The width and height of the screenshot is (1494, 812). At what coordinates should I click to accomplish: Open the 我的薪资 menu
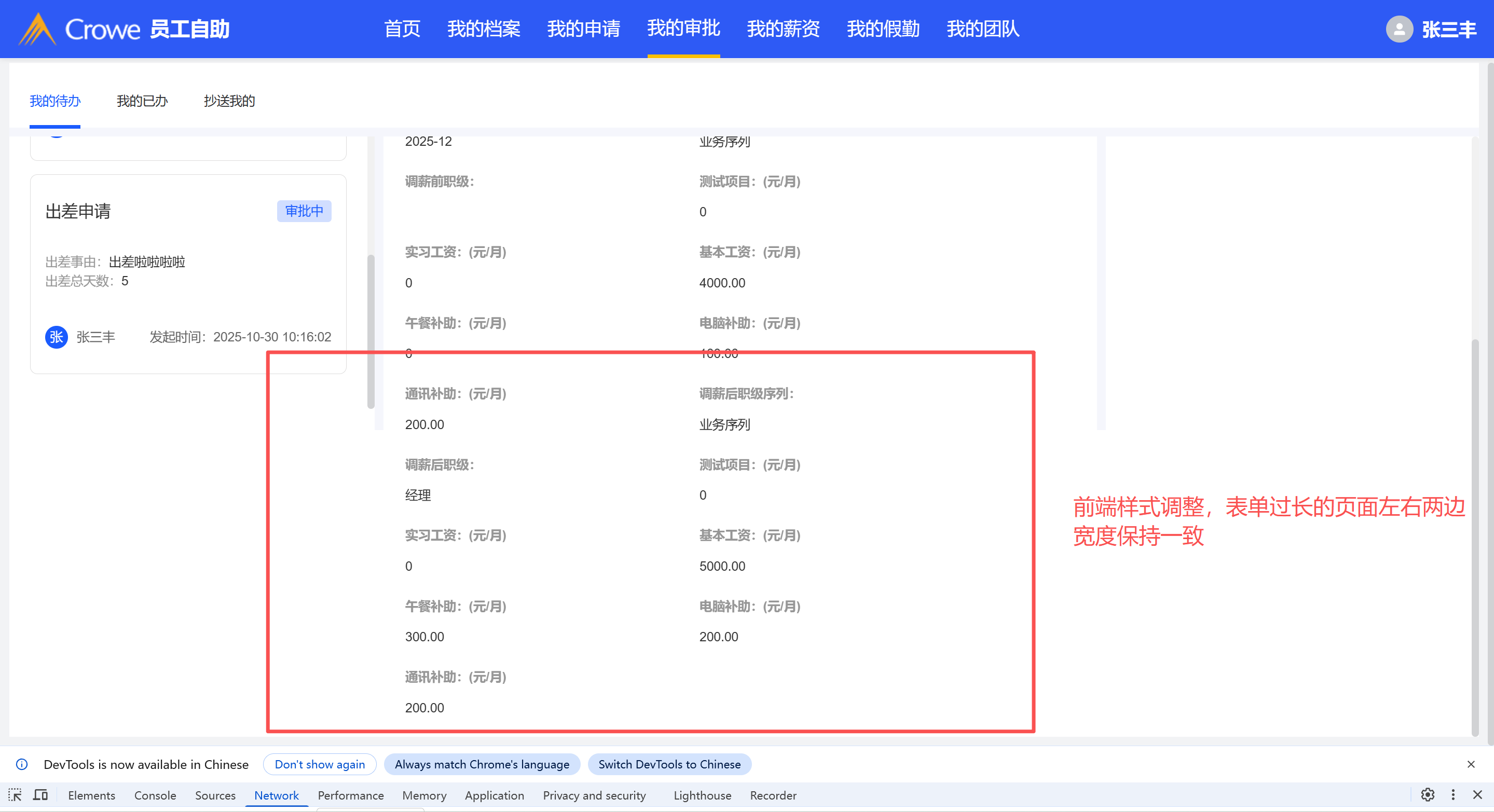tap(783, 29)
